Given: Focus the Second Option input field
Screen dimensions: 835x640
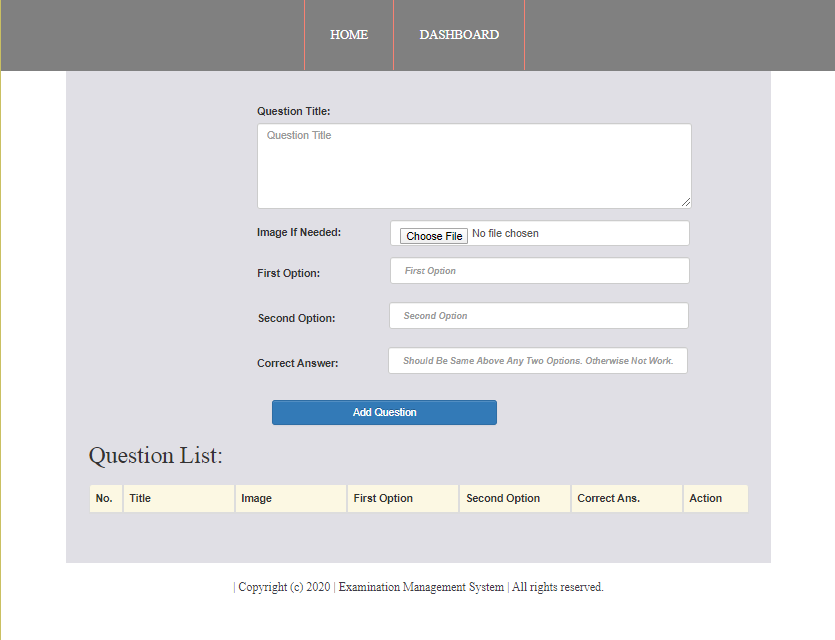Looking at the screenshot, I should [x=538, y=316].
